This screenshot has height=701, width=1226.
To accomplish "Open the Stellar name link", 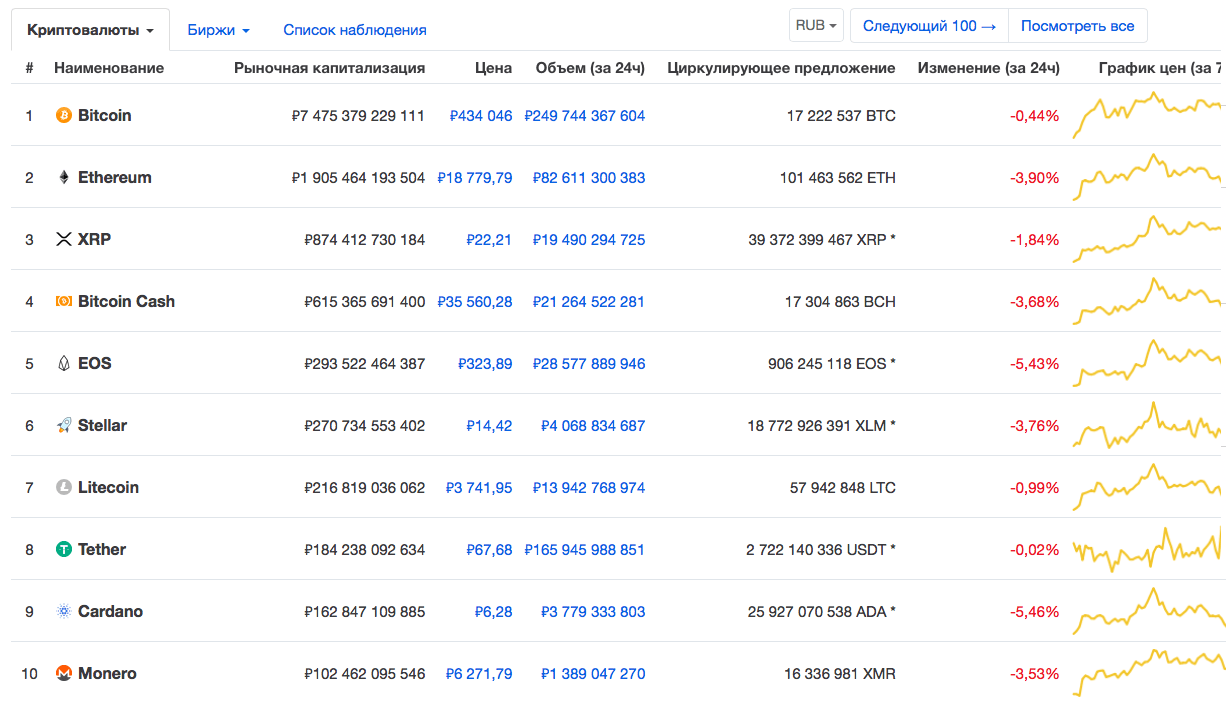I will pos(103,426).
